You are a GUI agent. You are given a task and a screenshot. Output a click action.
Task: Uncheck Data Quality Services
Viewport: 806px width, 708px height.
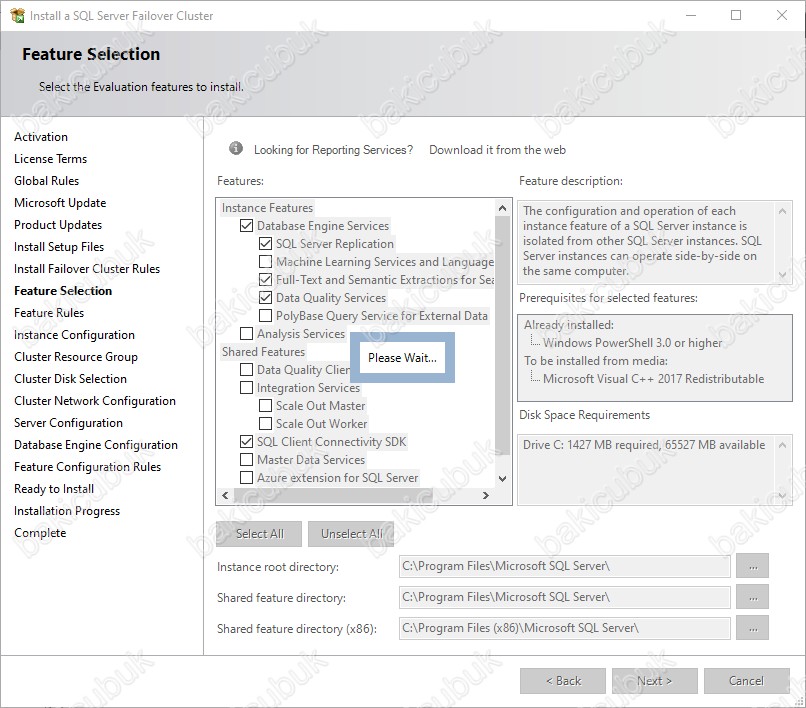pos(265,298)
